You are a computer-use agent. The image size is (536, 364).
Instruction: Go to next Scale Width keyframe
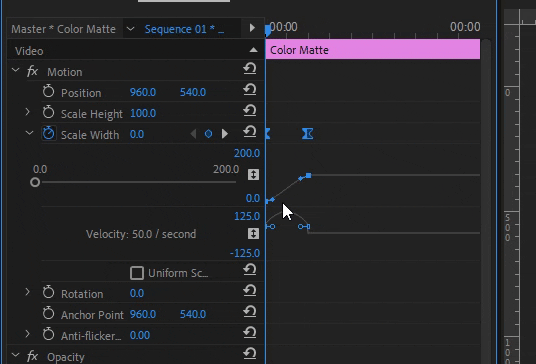pyautogui.click(x=225, y=134)
